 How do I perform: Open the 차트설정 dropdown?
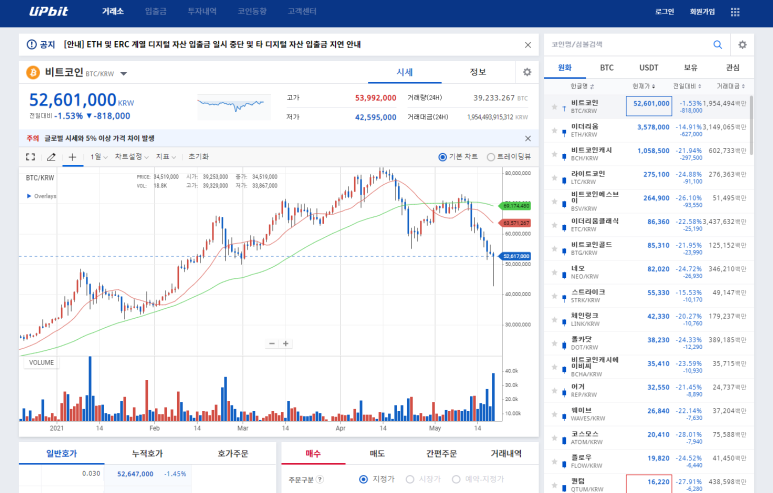pos(132,157)
